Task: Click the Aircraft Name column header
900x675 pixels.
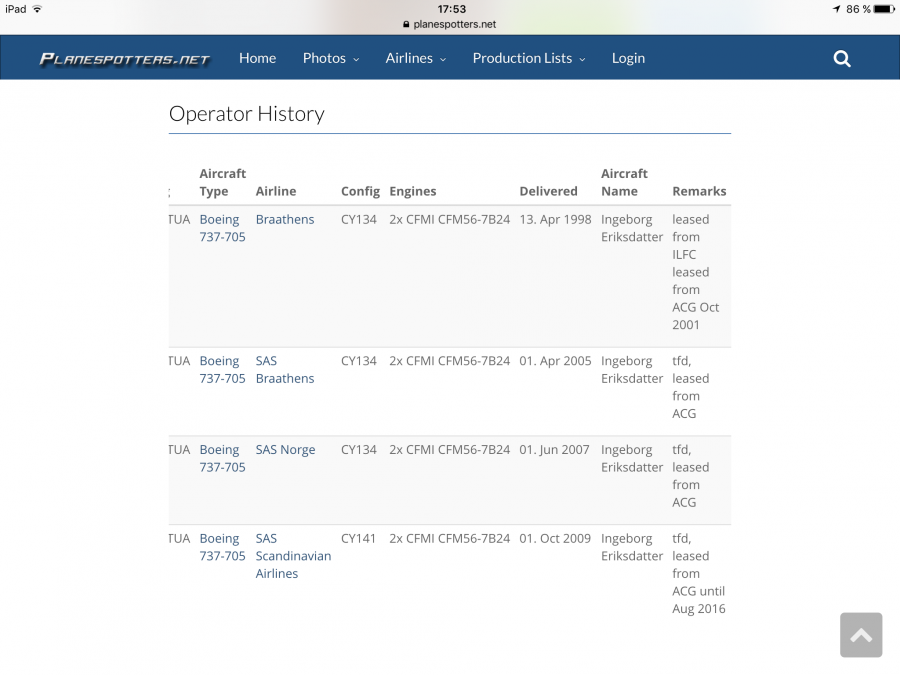Action: coord(624,182)
